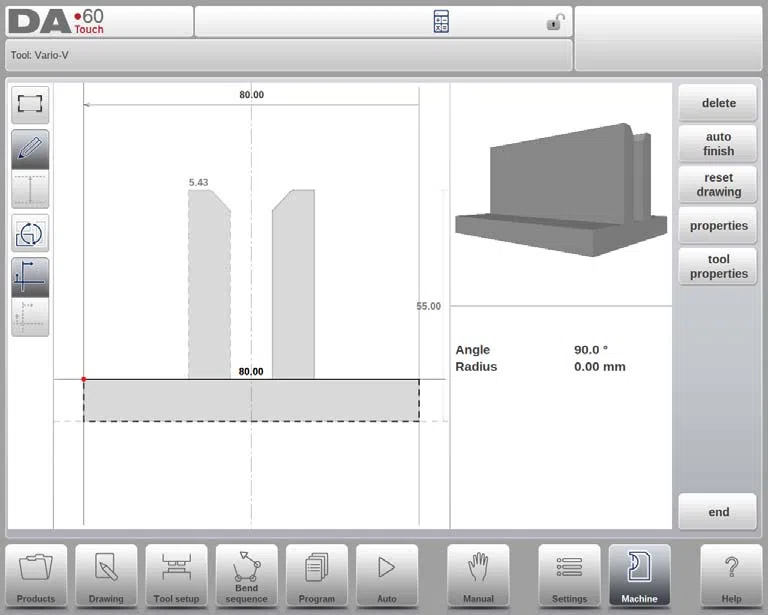Click the delete button
Viewport: 768px width, 615px height.
coord(718,103)
